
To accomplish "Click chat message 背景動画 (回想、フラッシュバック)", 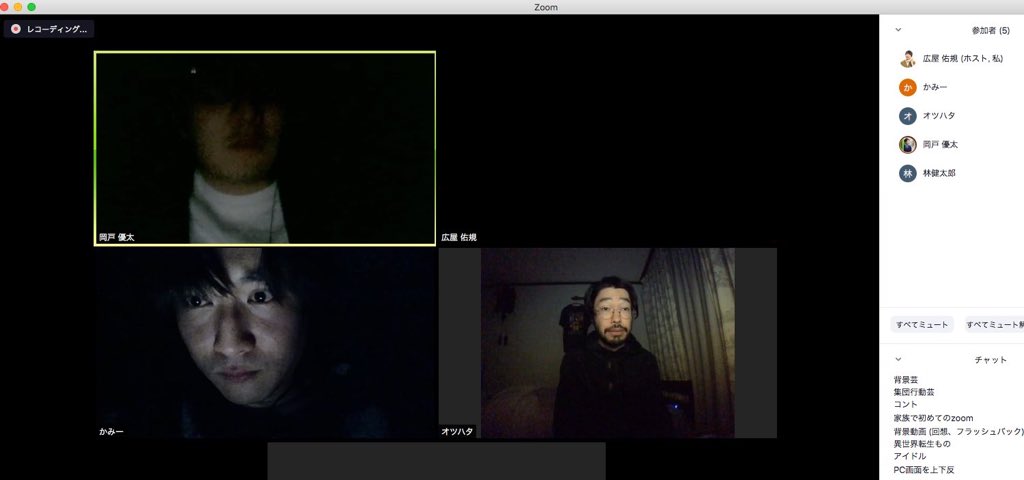I will [x=958, y=432].
